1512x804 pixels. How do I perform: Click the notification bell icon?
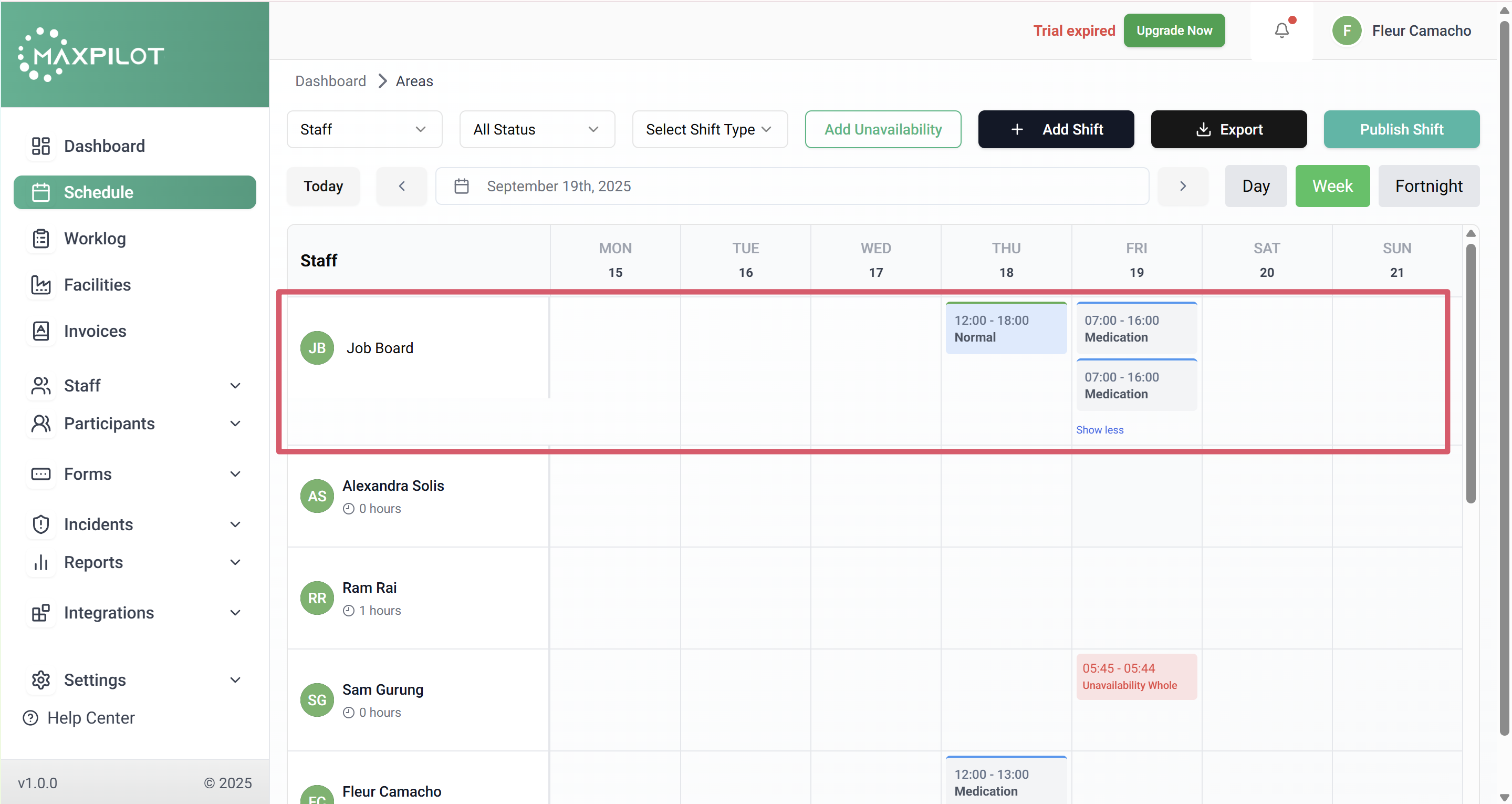click(1281, 30)
